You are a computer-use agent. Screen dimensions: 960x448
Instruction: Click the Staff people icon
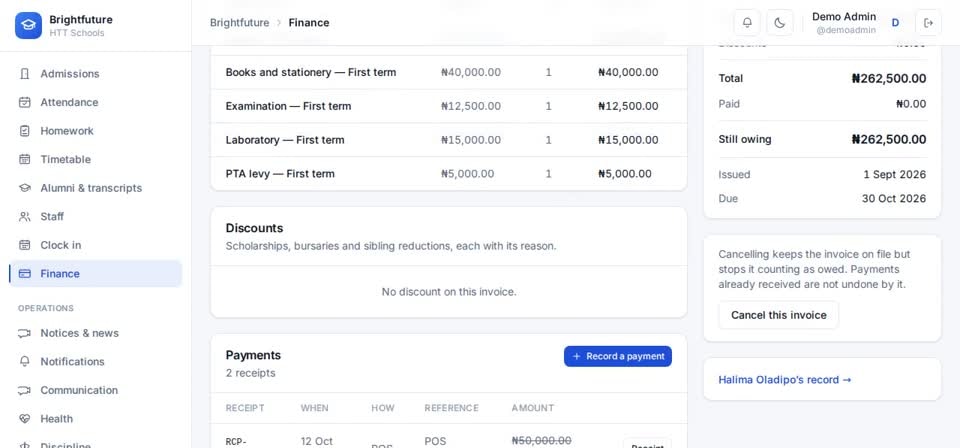point(24,217)
